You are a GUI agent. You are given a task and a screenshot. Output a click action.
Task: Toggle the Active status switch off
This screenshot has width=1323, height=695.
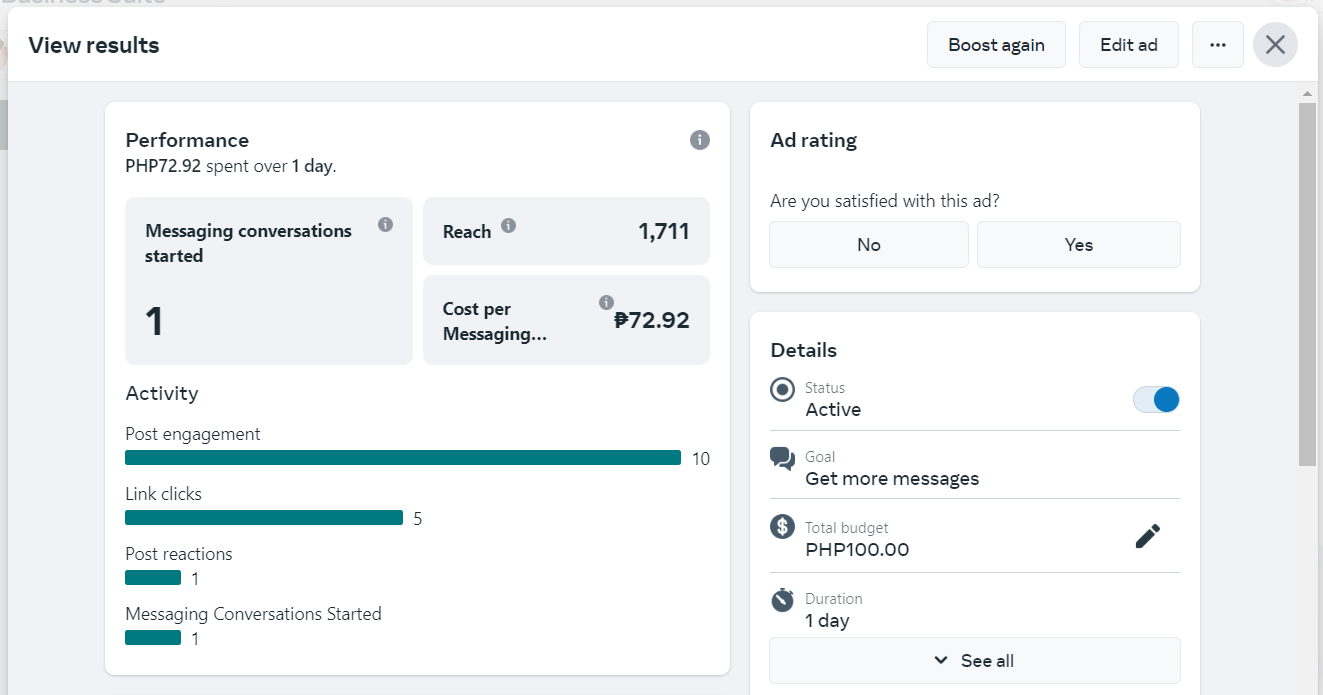click(x=1156, y=400)
